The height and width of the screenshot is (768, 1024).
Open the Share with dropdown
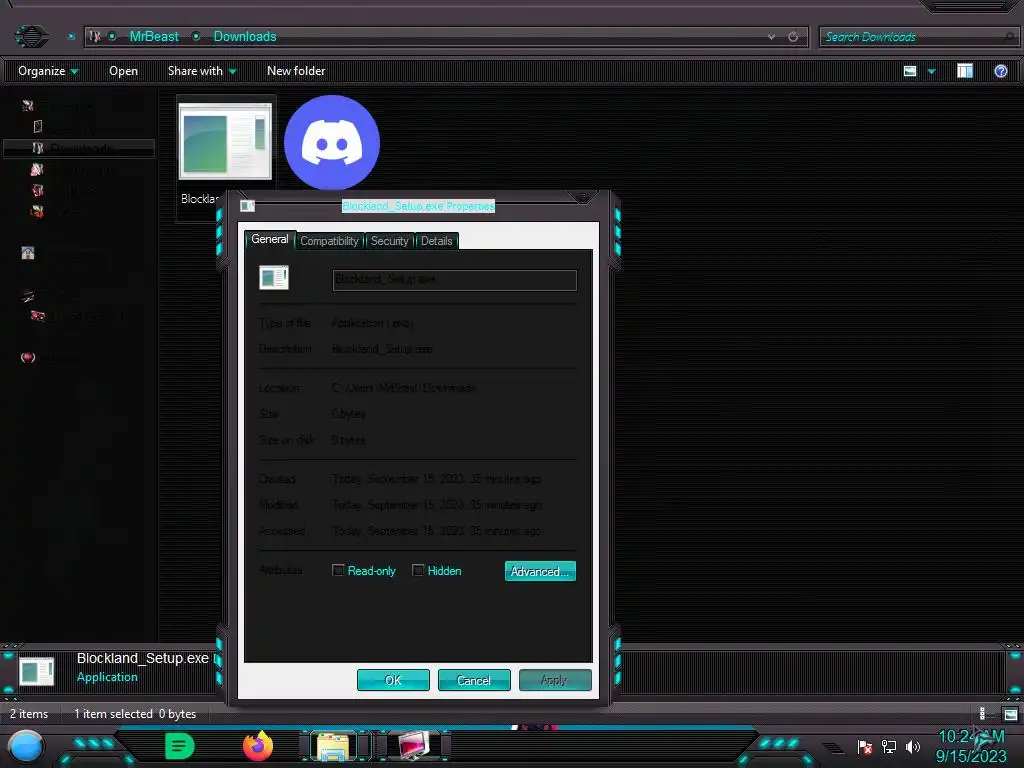coord(202,71)
